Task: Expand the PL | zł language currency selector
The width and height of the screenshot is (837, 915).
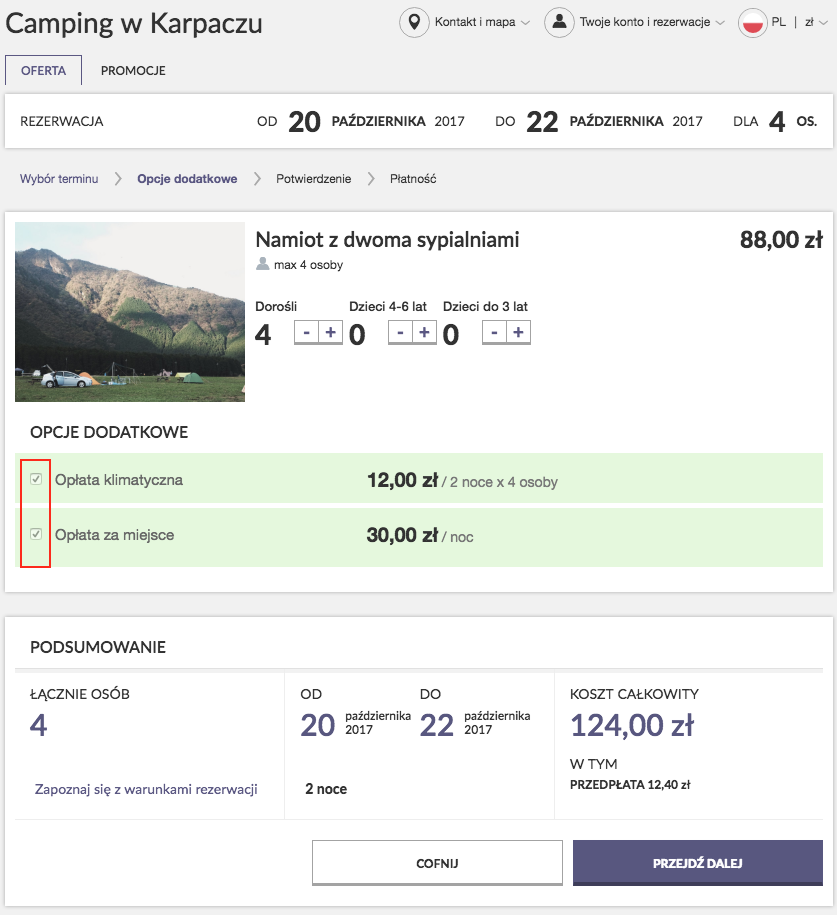Action: click(x=799, y=22)
